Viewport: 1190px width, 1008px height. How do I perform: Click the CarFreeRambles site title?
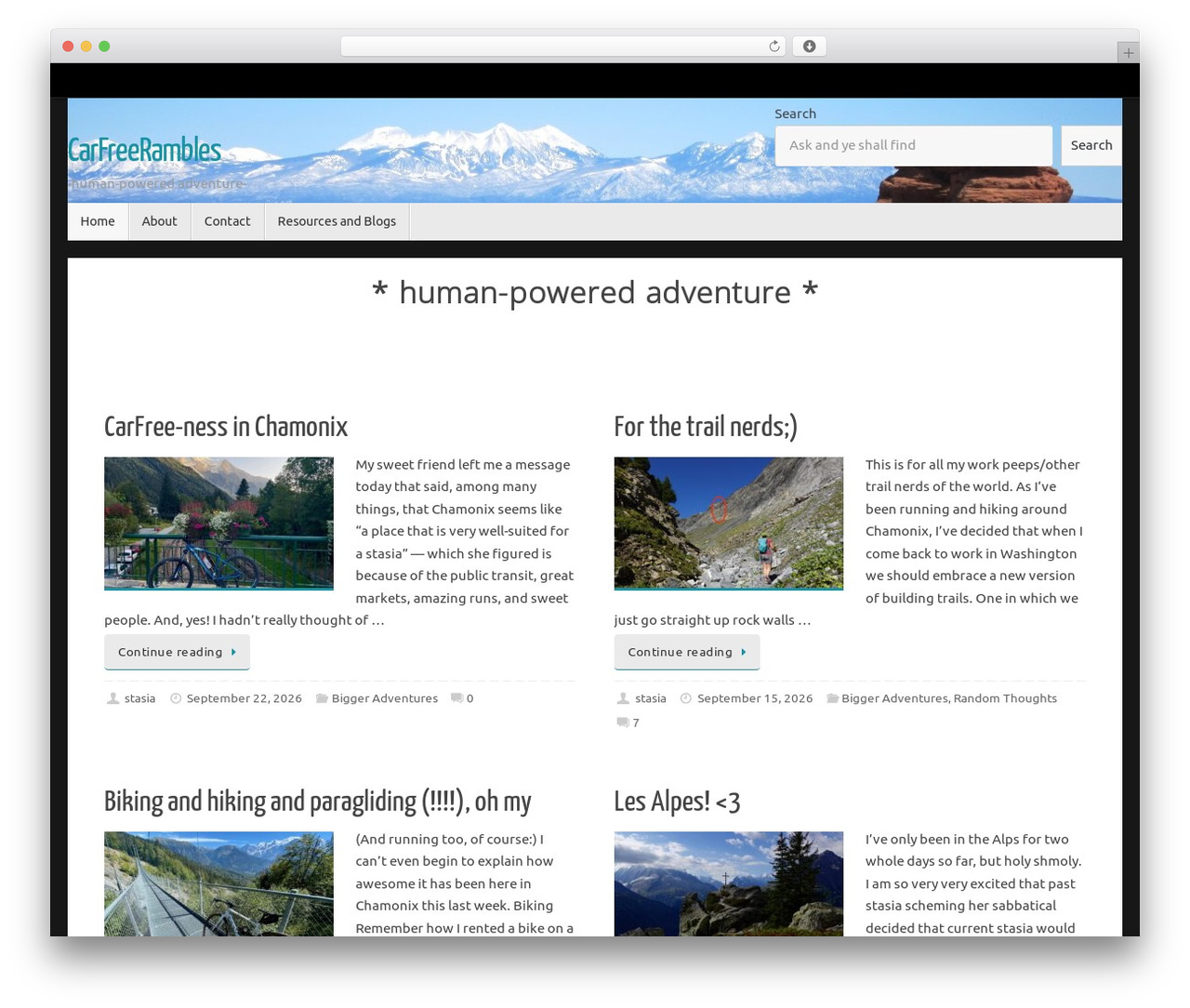click(x=145, y=150)
